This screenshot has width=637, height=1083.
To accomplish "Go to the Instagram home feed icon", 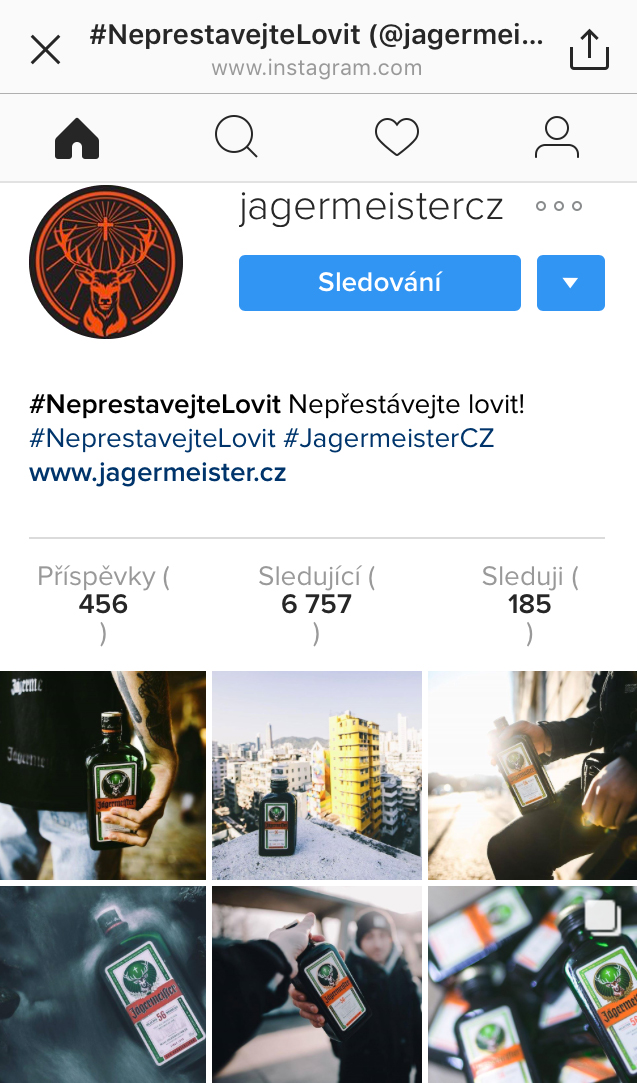I will (x=77, y=138).
